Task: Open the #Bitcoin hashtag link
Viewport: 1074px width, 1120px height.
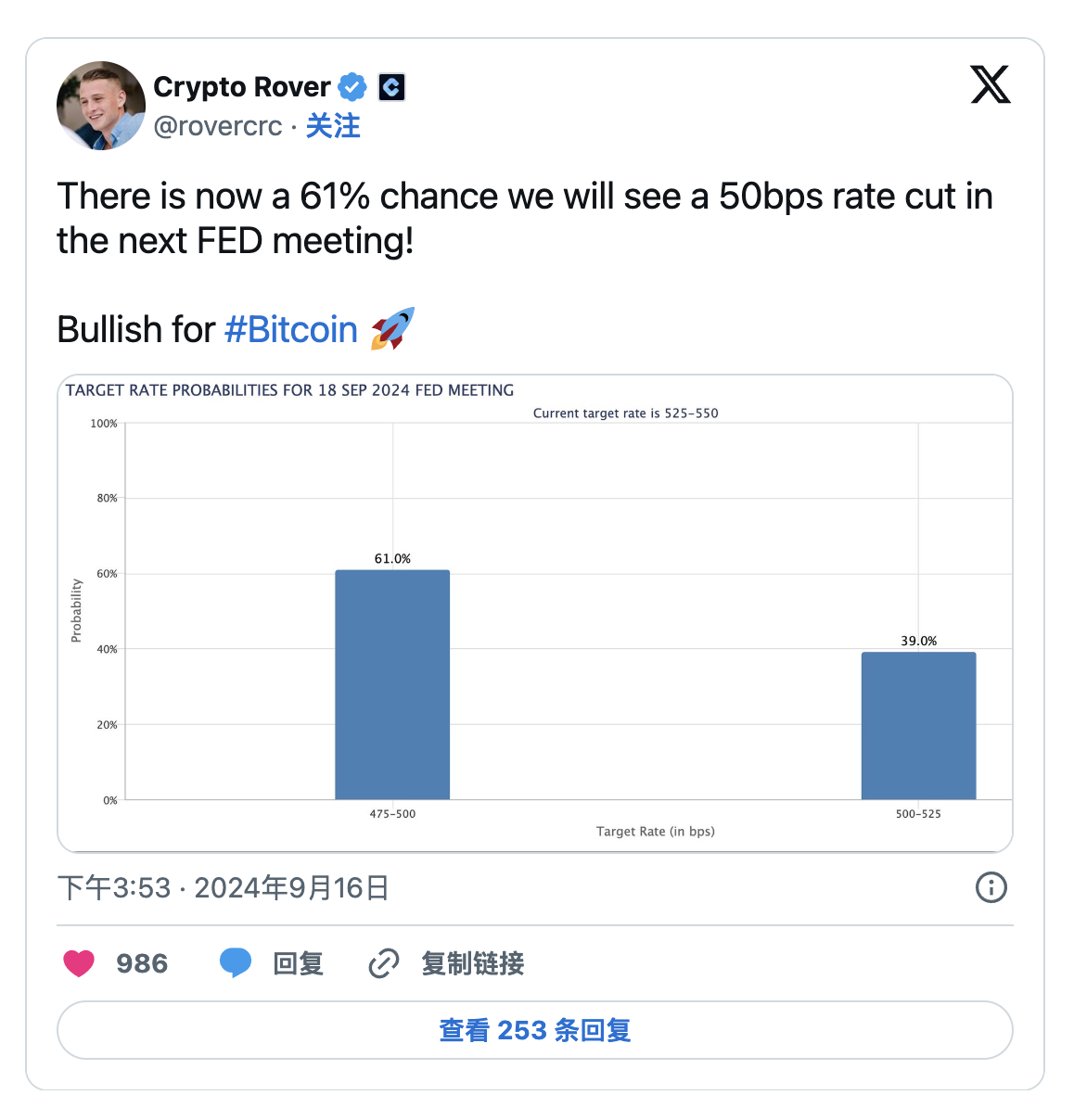Action: pyautogui.click(x=290, y=329)
